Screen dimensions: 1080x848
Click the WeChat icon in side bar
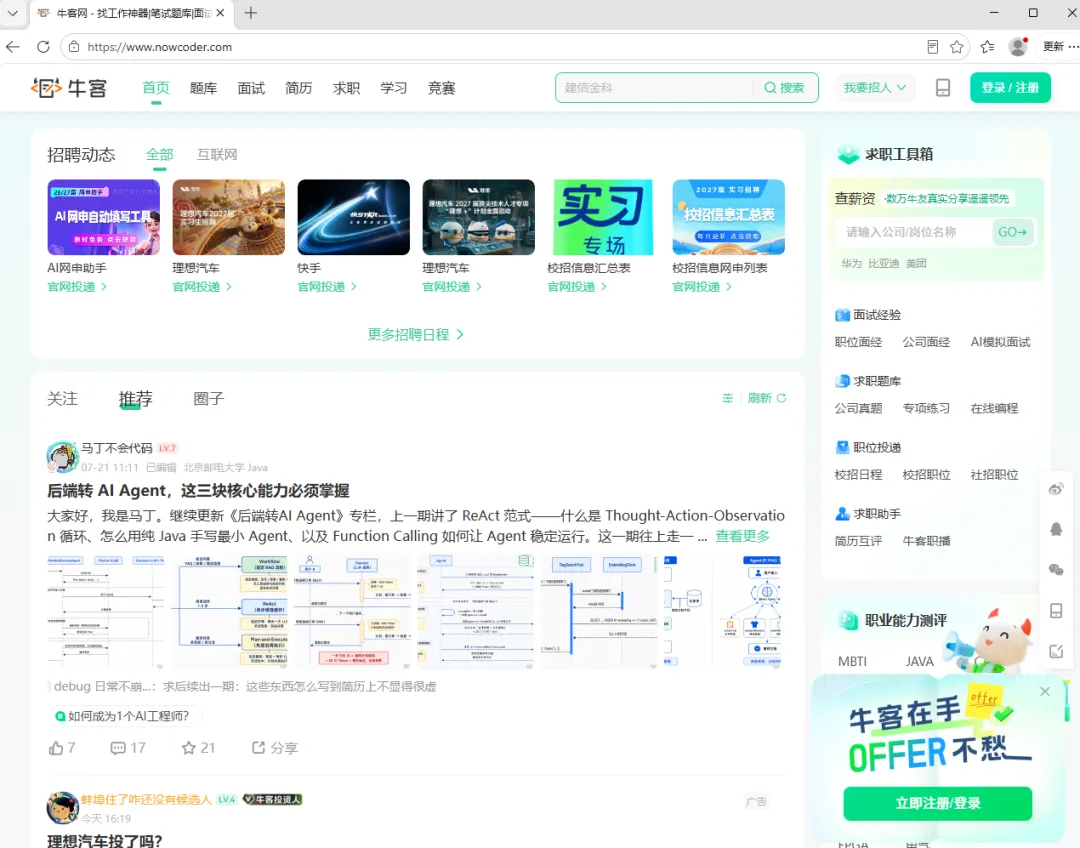1056,570
